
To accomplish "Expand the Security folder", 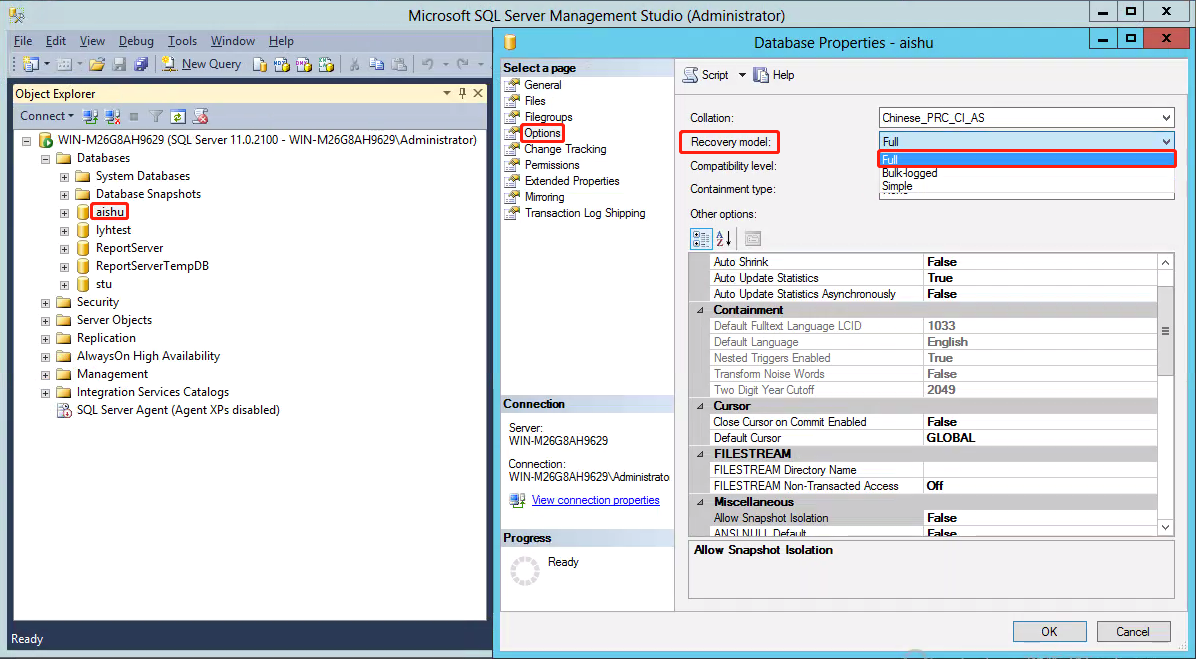I will click(46, 302).
